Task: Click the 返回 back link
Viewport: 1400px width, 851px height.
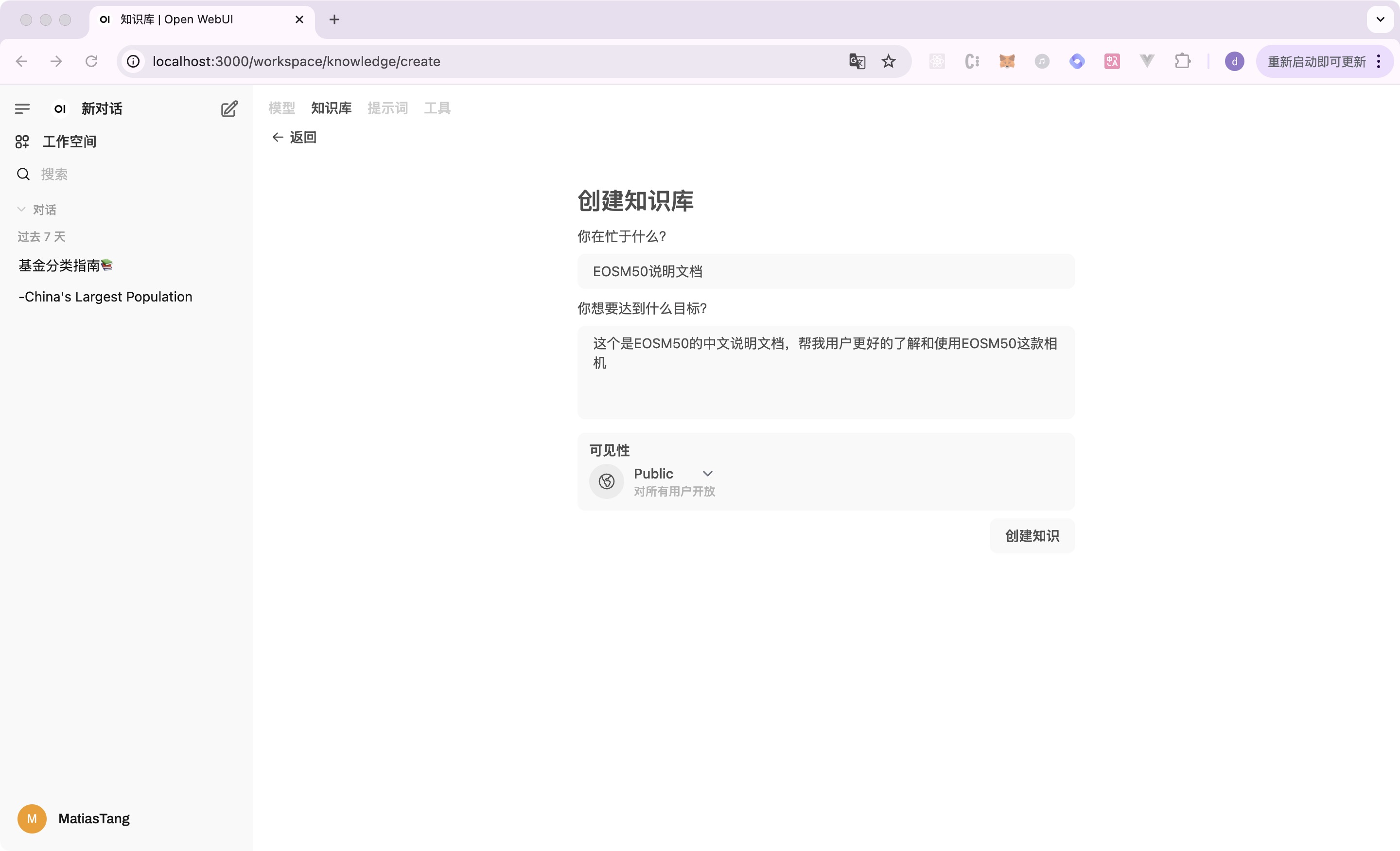Action: coord(294,137)
